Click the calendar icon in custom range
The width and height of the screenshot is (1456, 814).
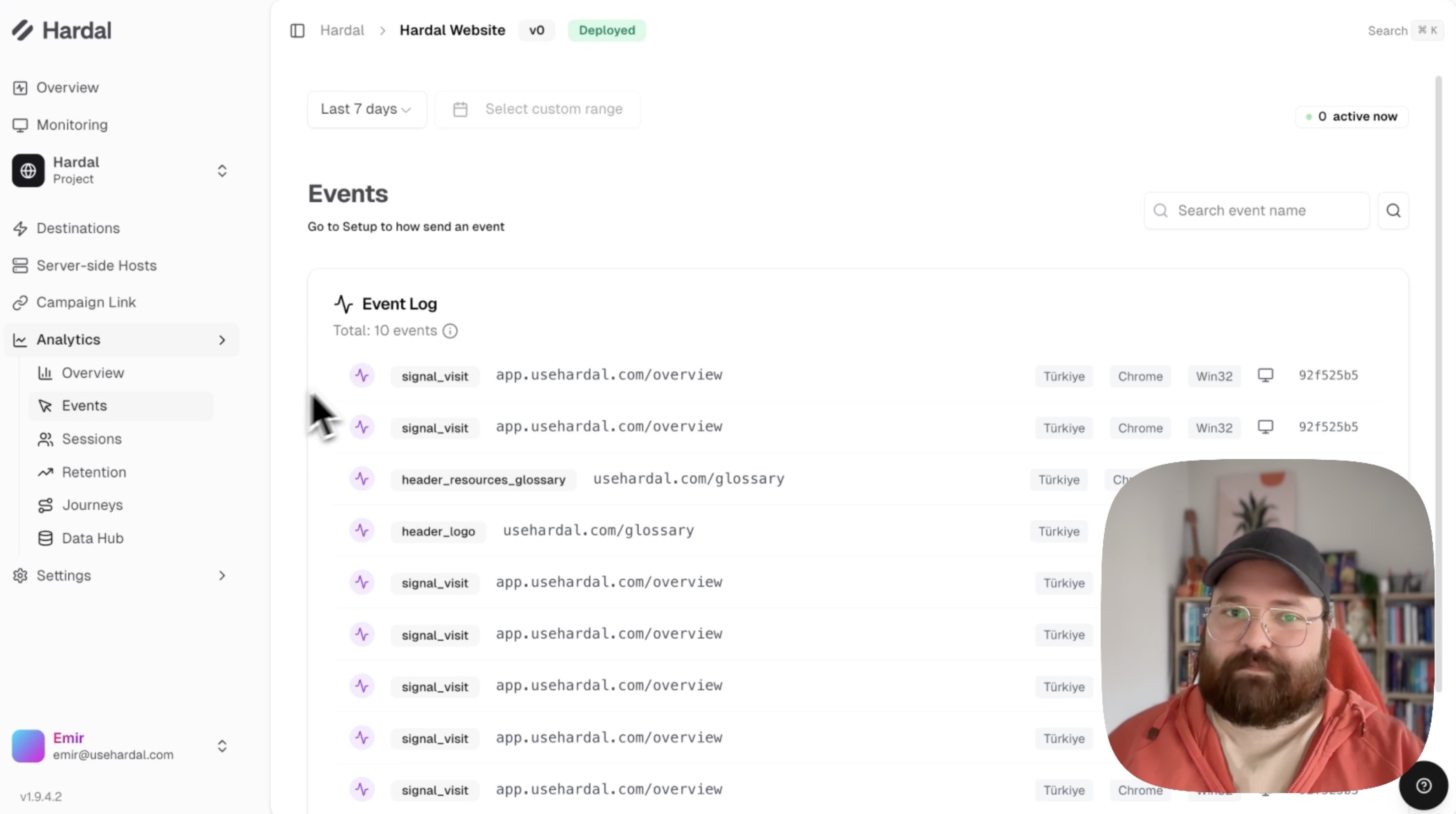(x=460, y=110)
